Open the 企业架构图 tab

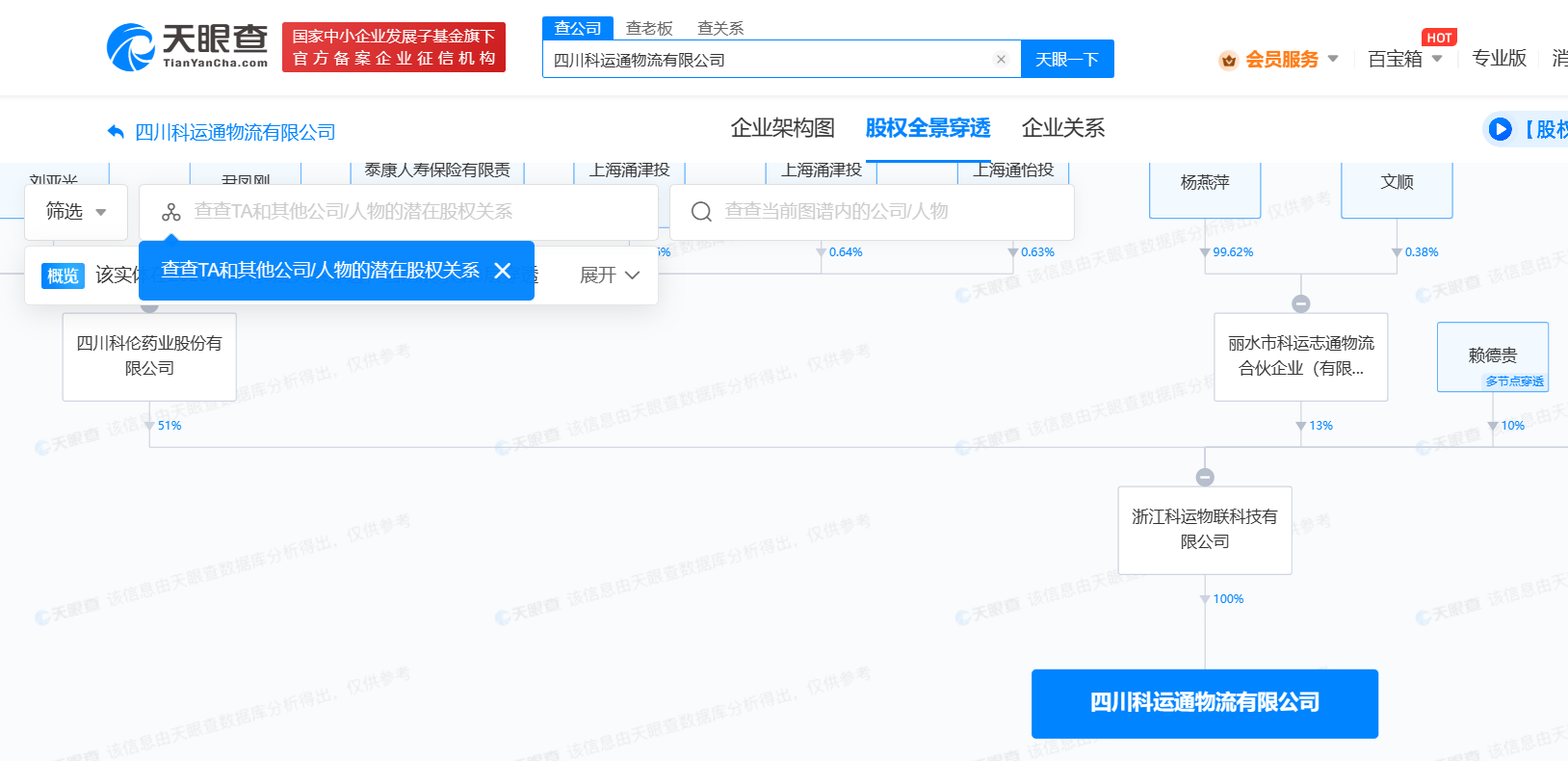click(782, 128)
